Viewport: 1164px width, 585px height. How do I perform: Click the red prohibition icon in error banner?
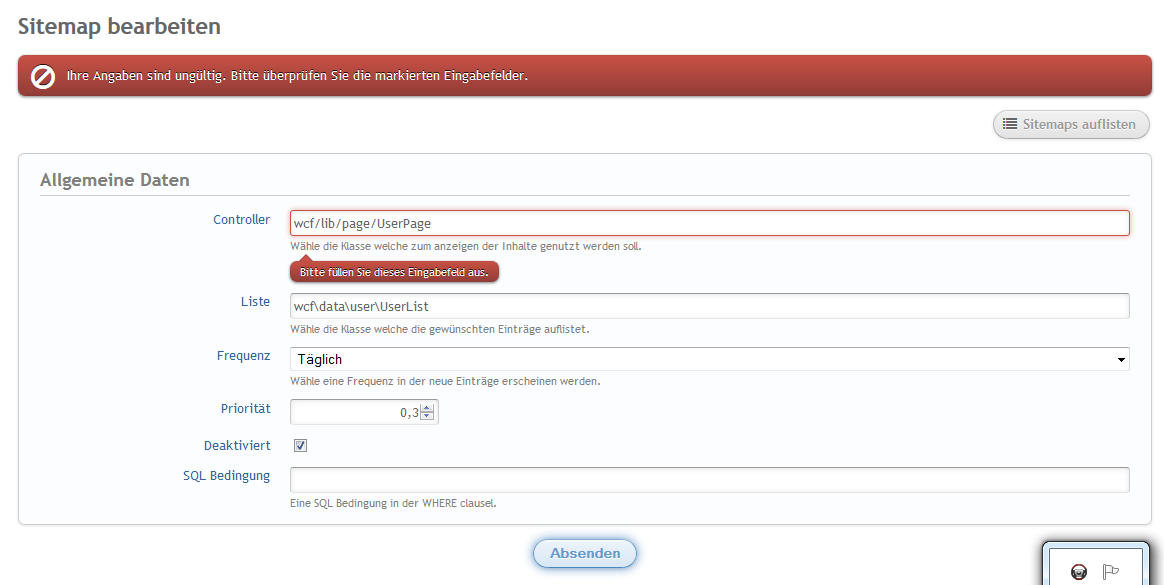click(43, 76)
